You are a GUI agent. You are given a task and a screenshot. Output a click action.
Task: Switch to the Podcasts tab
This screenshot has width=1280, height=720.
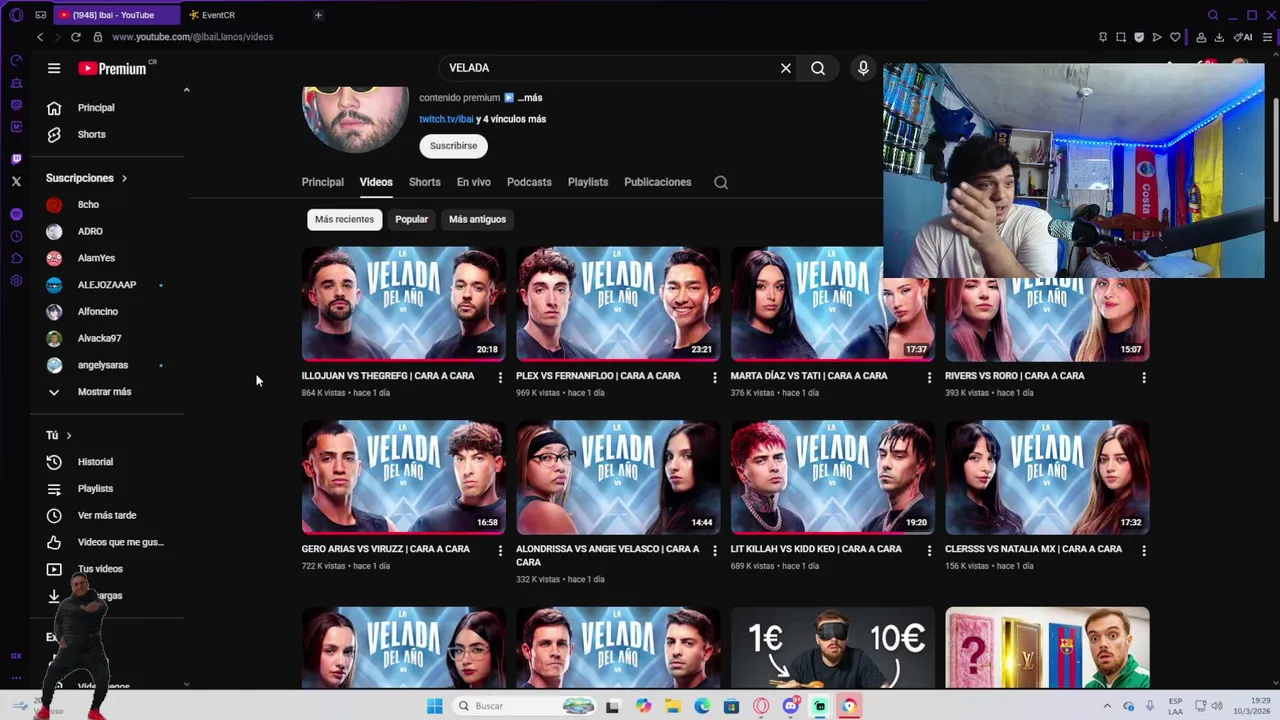(x=529, y=182)
